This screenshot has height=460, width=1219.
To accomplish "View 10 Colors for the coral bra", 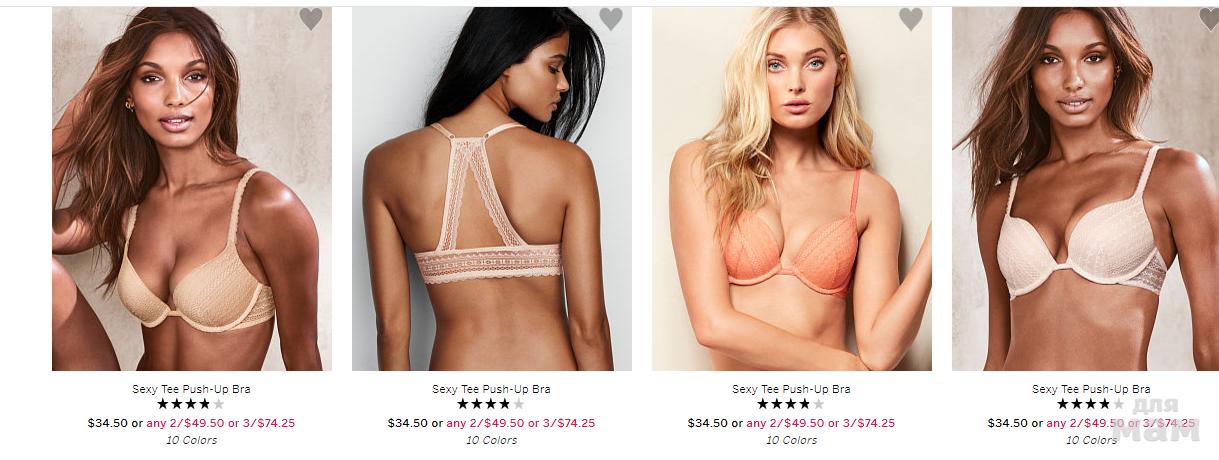I will (791, 440).
